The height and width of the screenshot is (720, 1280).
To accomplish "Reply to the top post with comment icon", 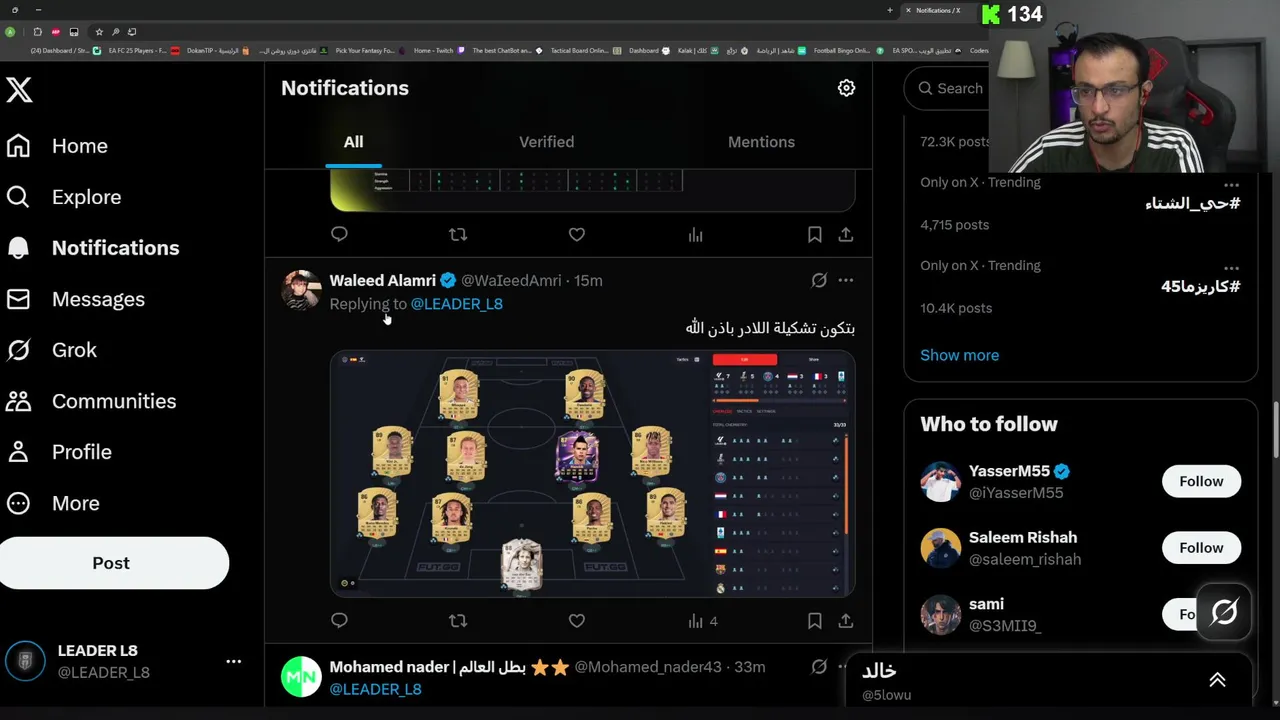I will [x=339, y=234].
